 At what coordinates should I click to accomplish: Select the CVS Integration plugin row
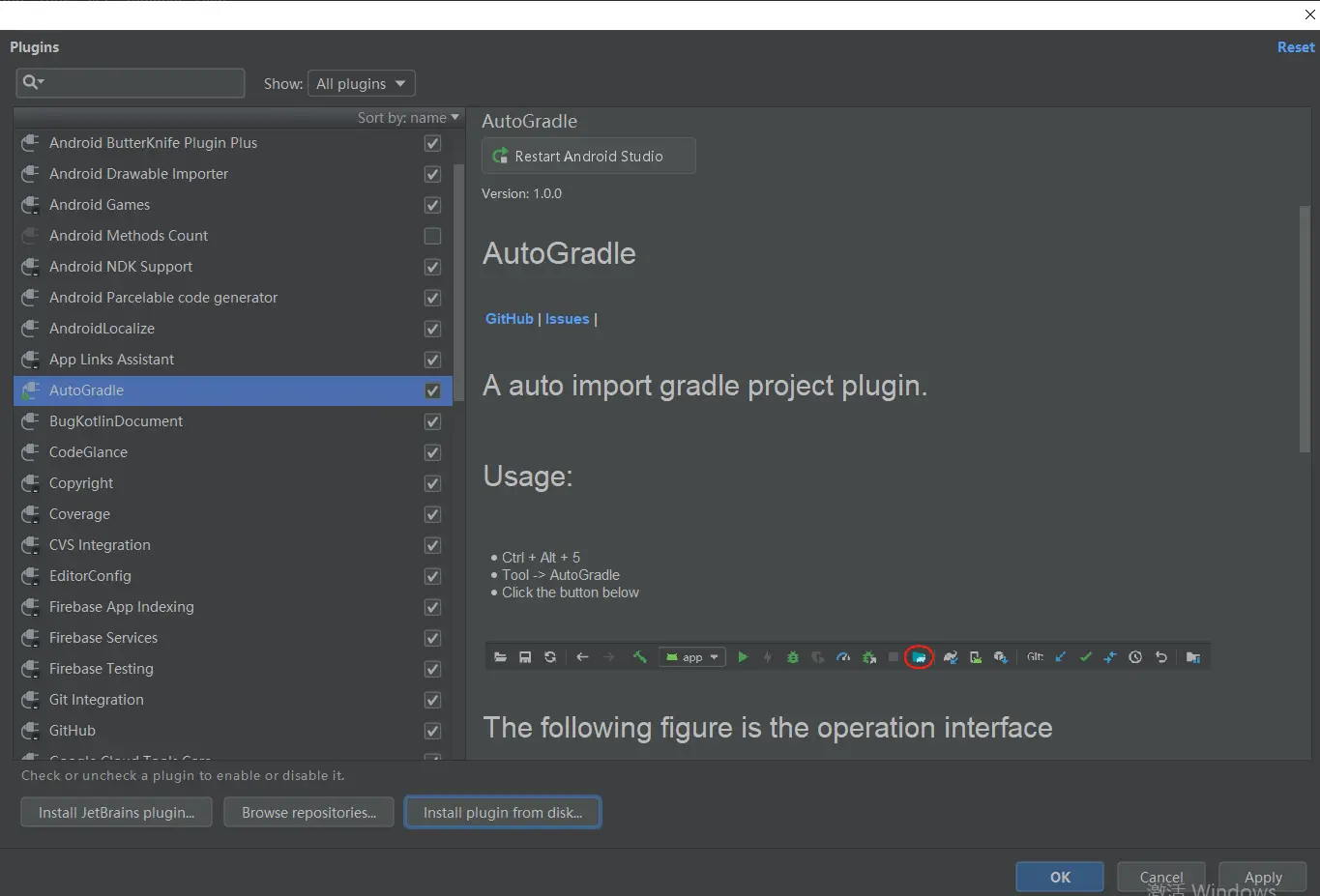pyautogui.click(x=233, y=545)
